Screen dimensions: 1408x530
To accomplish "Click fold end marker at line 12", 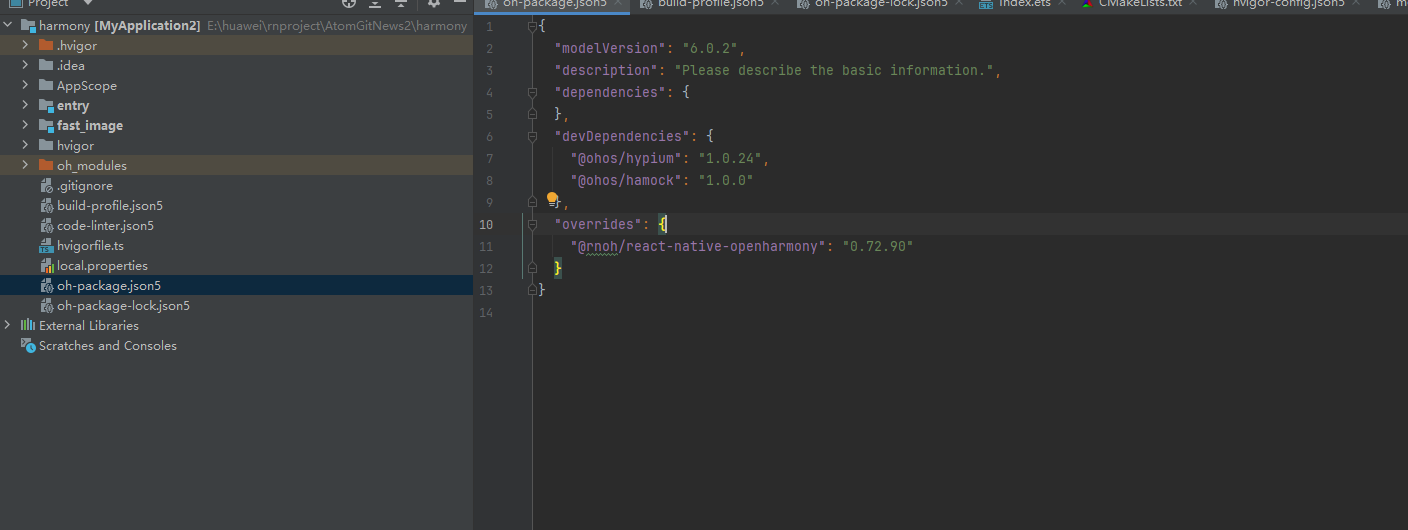I will point(533,268).
